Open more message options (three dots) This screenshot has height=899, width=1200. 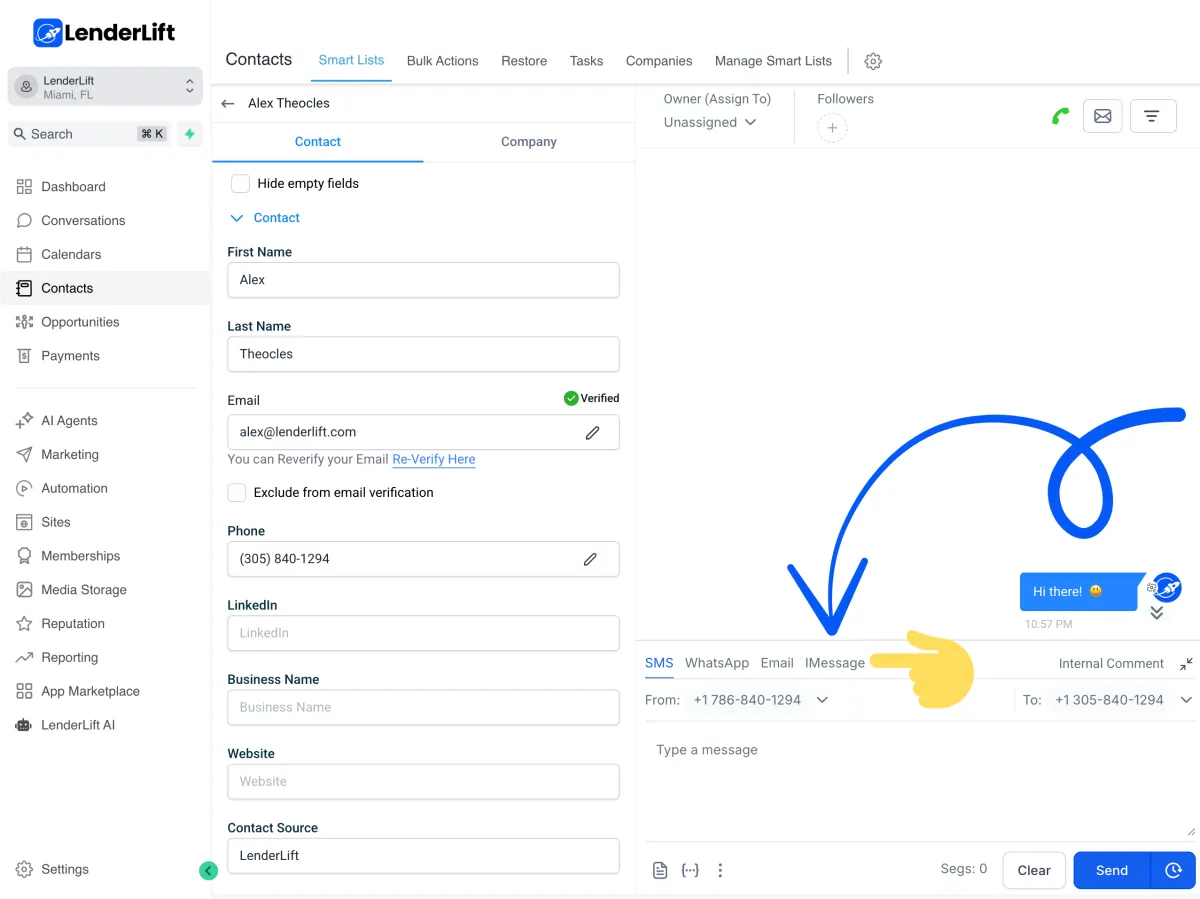pos(720,871)
